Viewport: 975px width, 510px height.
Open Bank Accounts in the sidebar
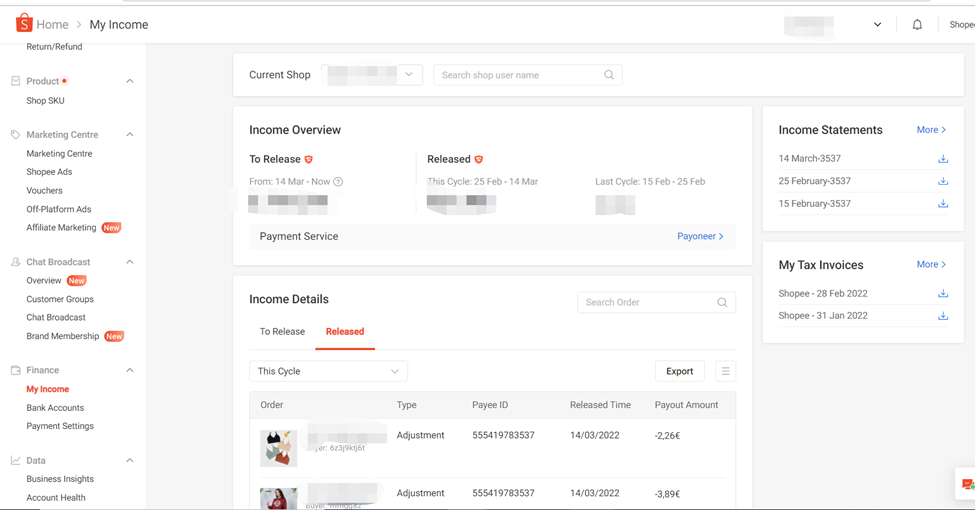tap(55, 408)
